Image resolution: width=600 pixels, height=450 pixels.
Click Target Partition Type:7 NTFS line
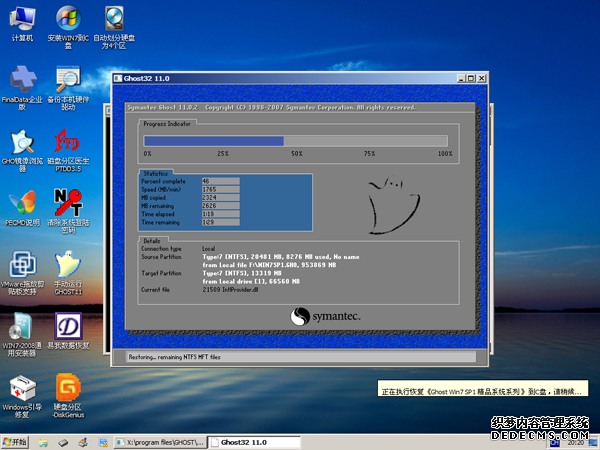click(x=242, y=273)
